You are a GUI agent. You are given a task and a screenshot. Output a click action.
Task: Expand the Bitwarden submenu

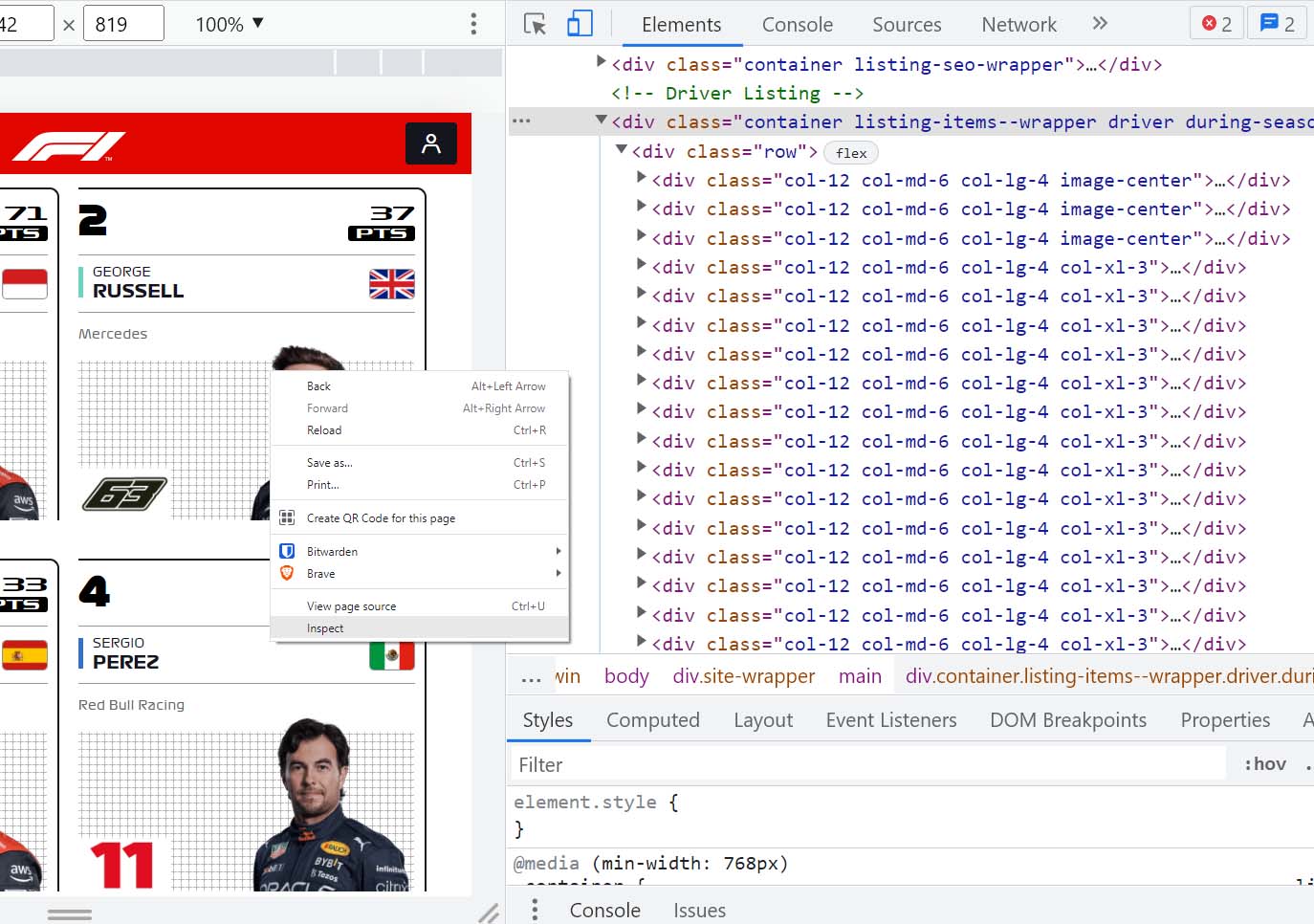click(420, 551)
